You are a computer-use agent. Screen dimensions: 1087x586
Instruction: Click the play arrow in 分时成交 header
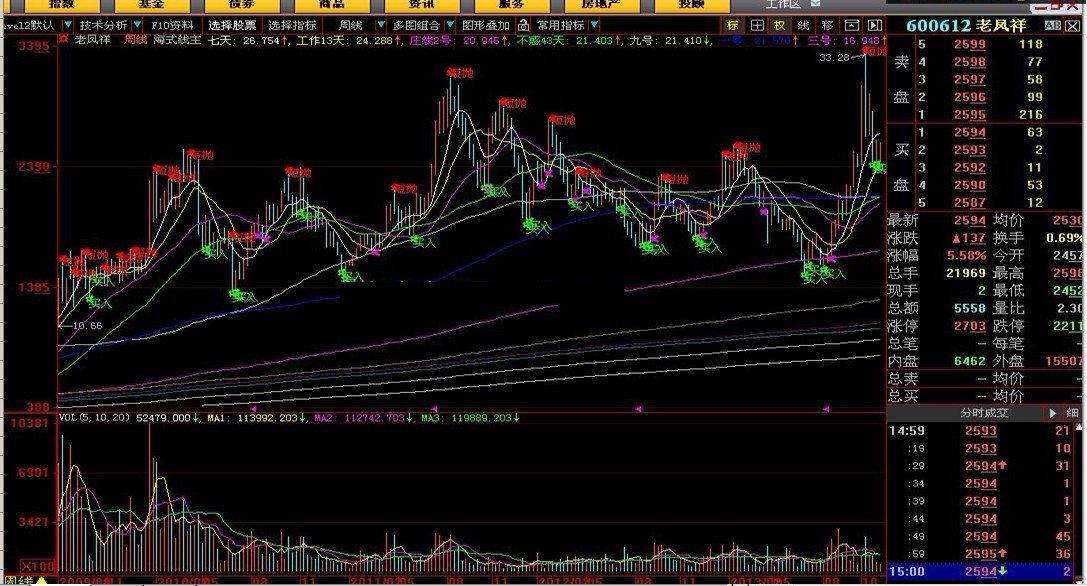tap(1052, 413)
